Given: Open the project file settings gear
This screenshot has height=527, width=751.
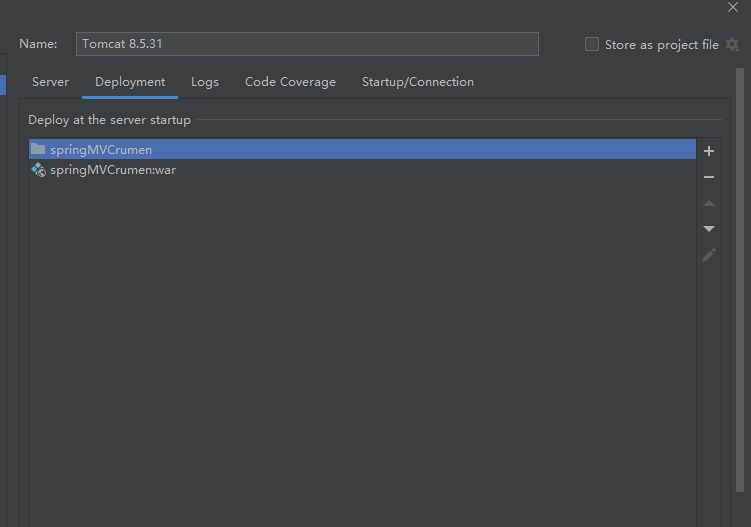Looking at the screenshot, I should [732, 45].
